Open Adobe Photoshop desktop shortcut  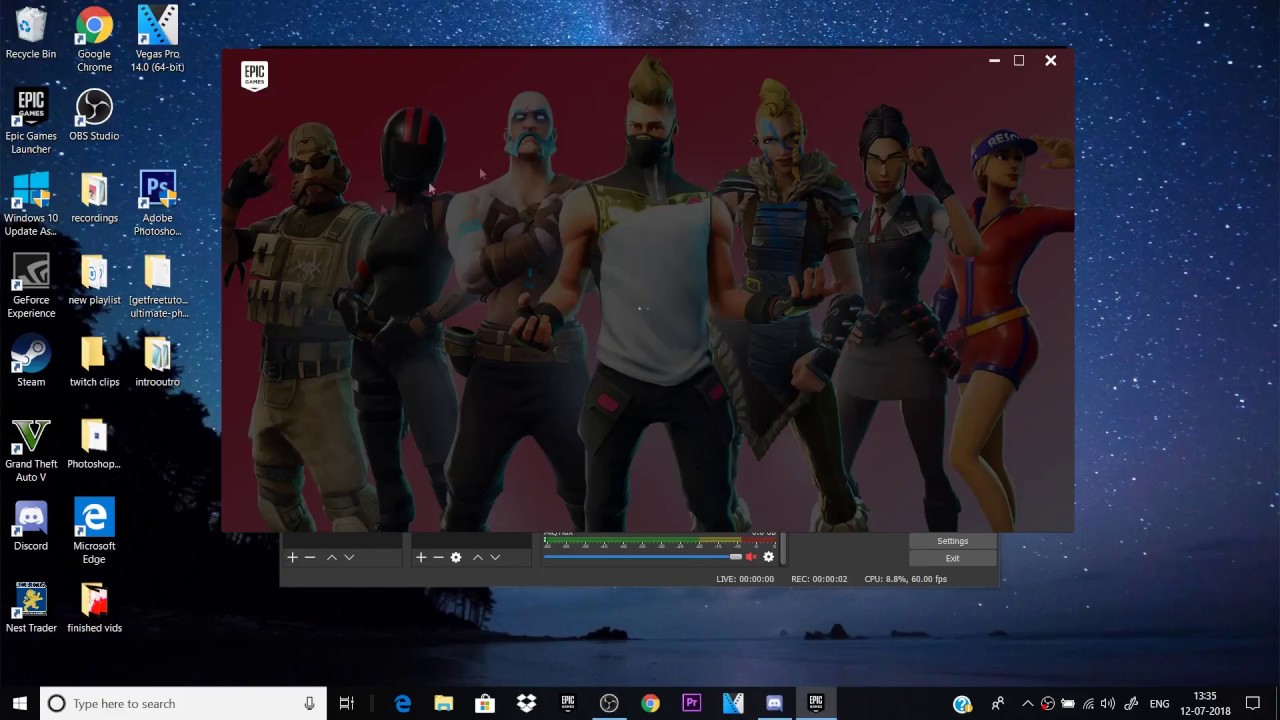pos(157,204)
